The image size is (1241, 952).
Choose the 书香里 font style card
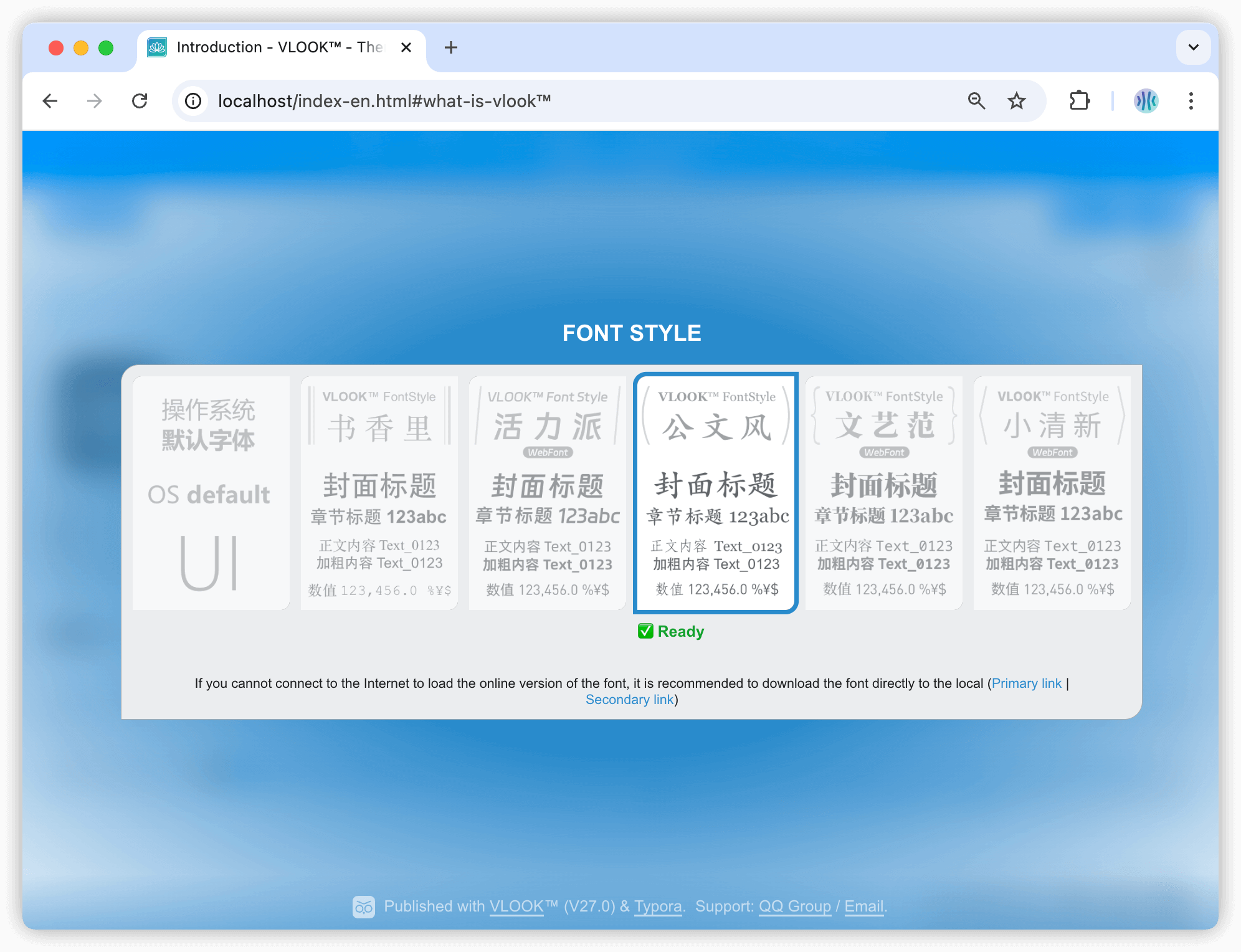[x=379, y=493]
